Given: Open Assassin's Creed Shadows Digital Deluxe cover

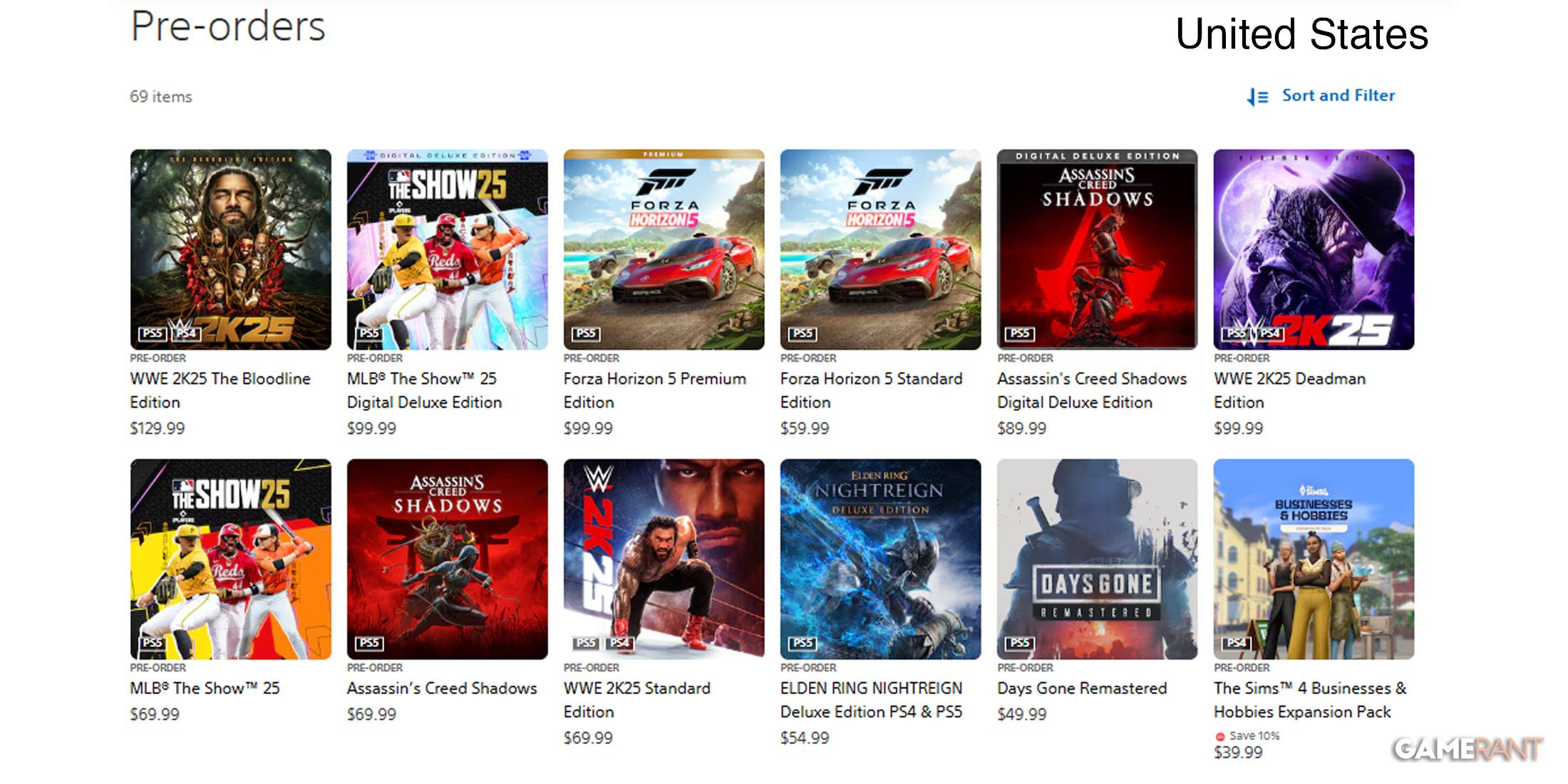Looking at the screenshot, I should click(x=1098, y=249).
